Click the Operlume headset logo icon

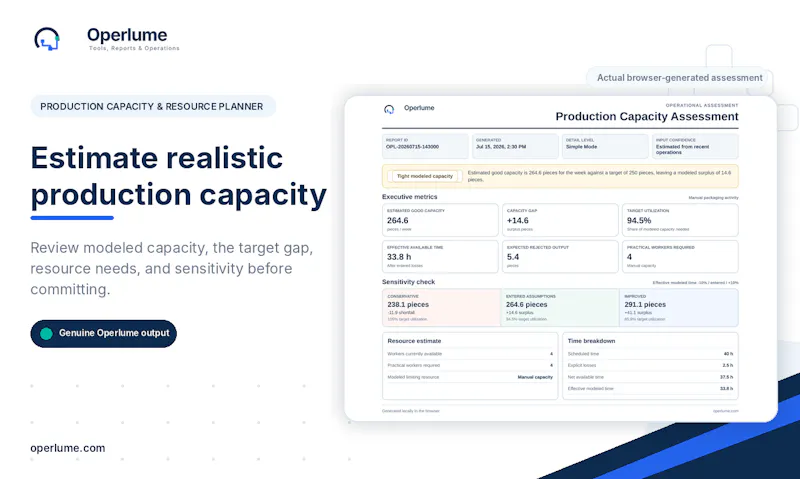(47, 39)
